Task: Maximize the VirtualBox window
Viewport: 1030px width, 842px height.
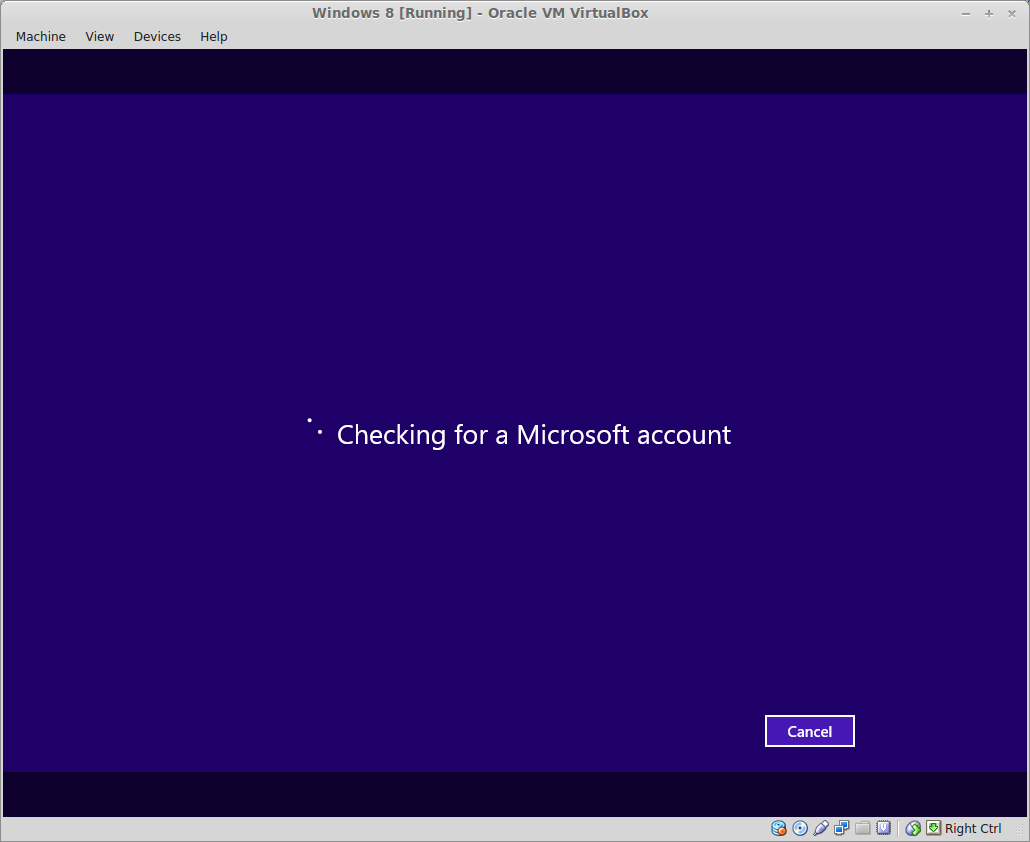Action: coord(989,14)
